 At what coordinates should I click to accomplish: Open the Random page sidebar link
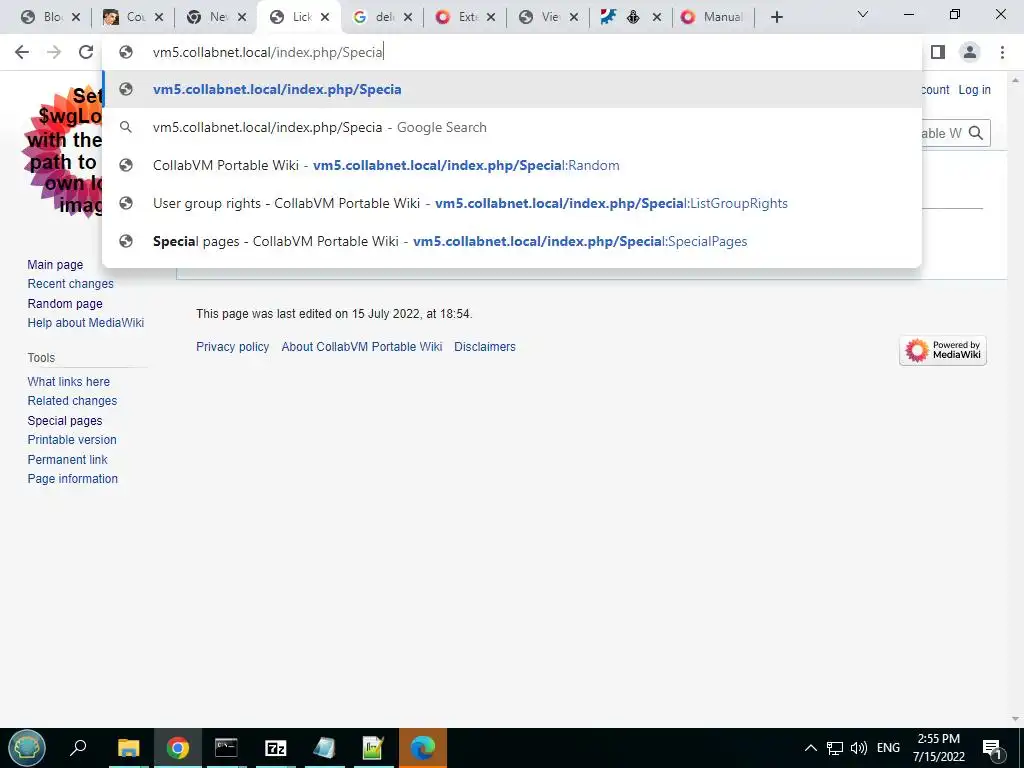click(65, 304)
